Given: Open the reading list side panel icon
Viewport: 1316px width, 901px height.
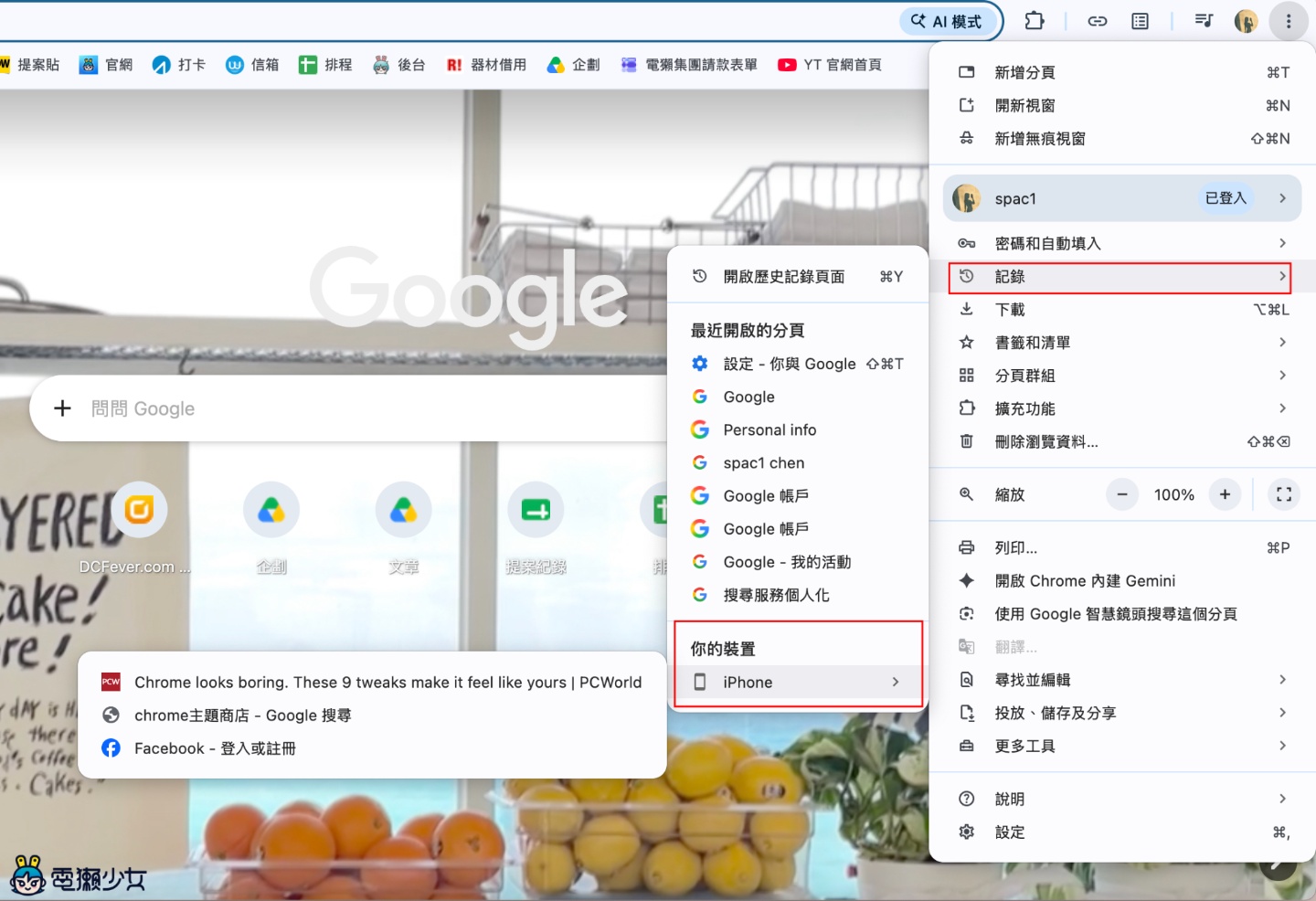Looking at the screenshot, I should pos(1140,21).
